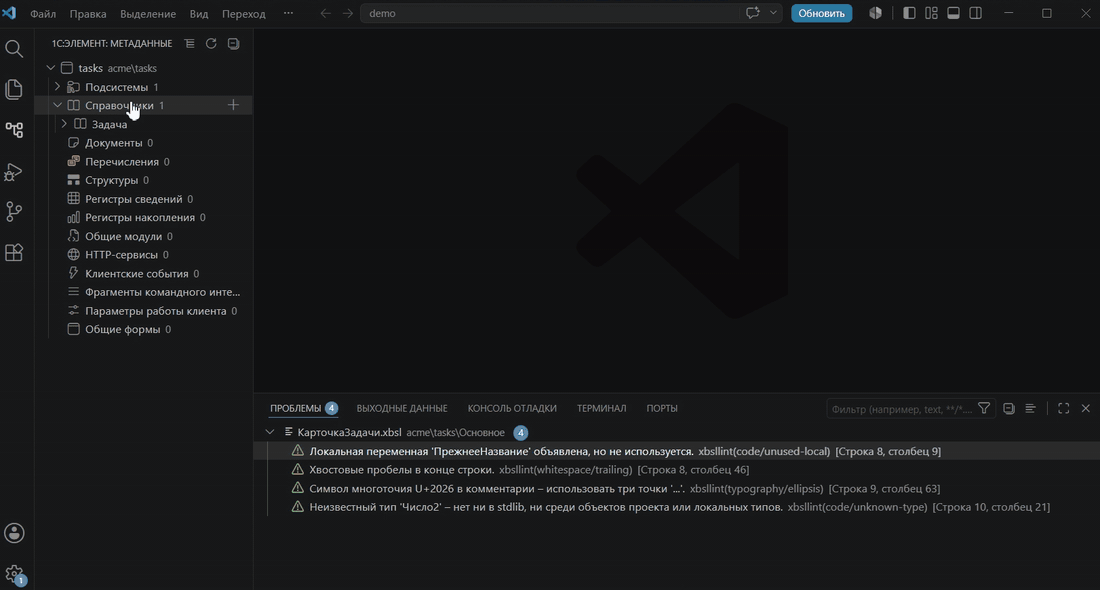Go back with the left arrow

point(326,13)
